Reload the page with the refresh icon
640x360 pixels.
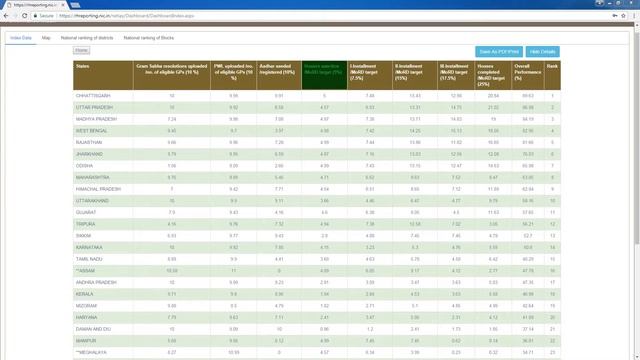[24, 16]
